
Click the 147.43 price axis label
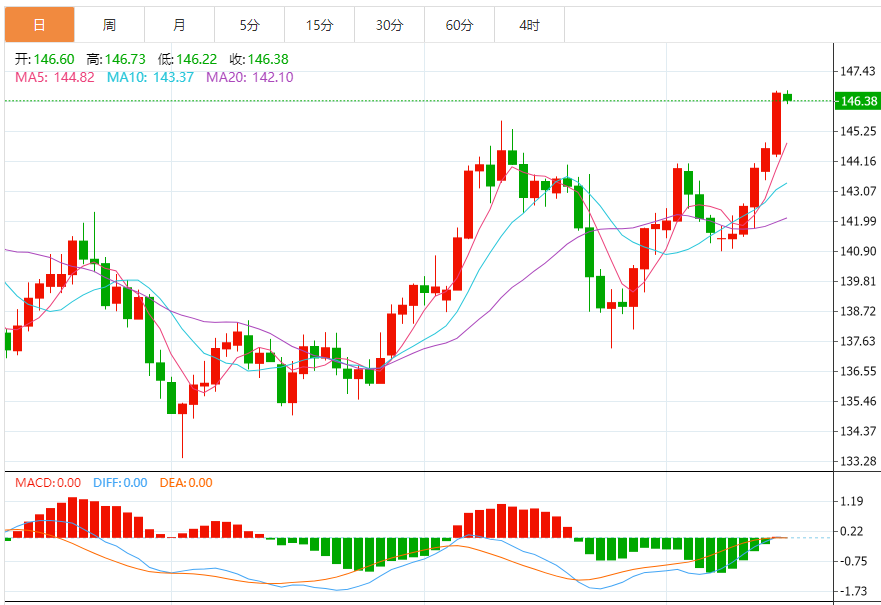coord(858,71)
